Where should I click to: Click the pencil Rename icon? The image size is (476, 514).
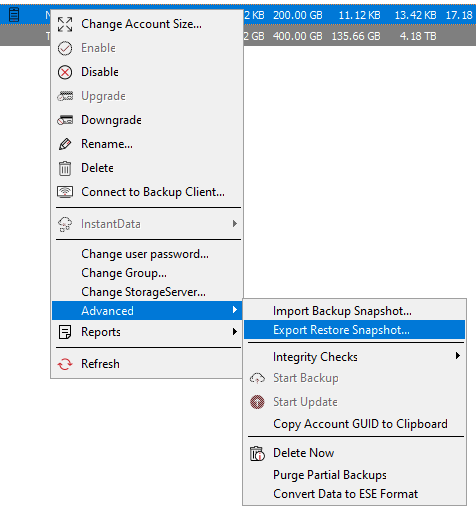click(x=65, y=144)
